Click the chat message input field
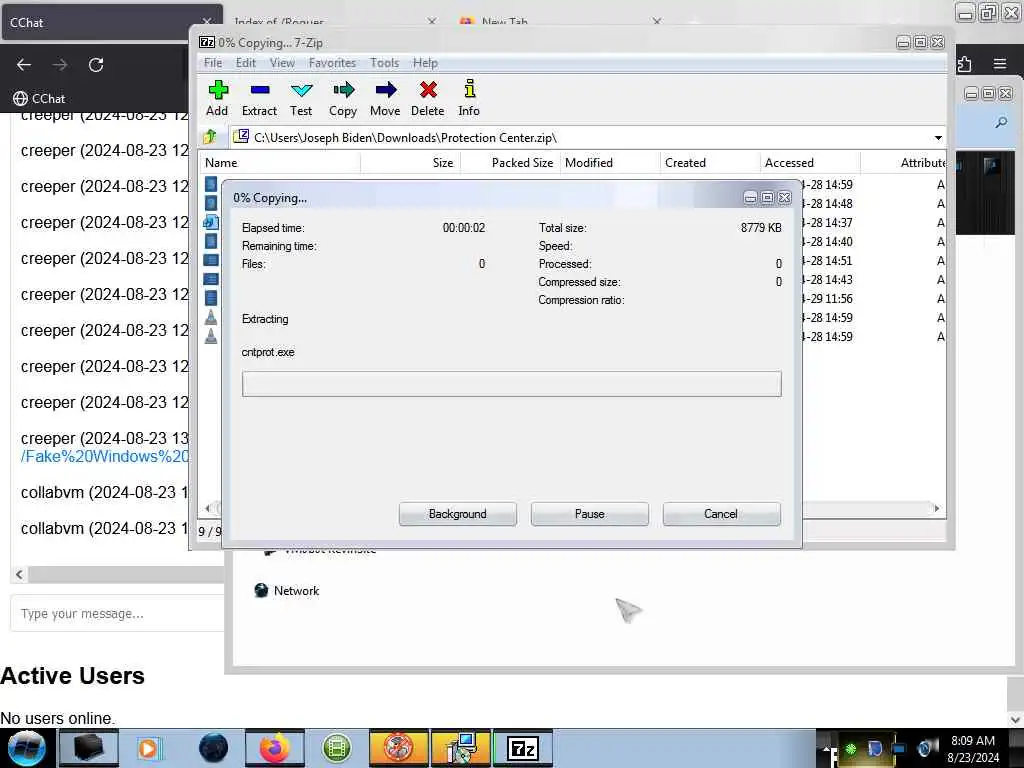The height and width of the screenshot is (768, 1024). [118, 613]
